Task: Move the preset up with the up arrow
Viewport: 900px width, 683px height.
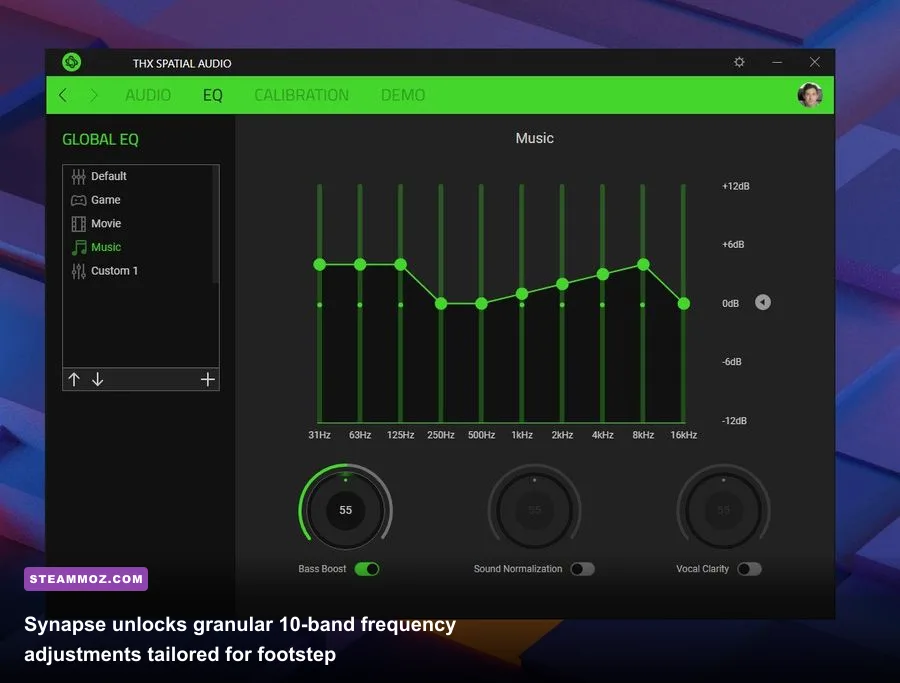Action: pyautogui.click(x=74, y=379)
